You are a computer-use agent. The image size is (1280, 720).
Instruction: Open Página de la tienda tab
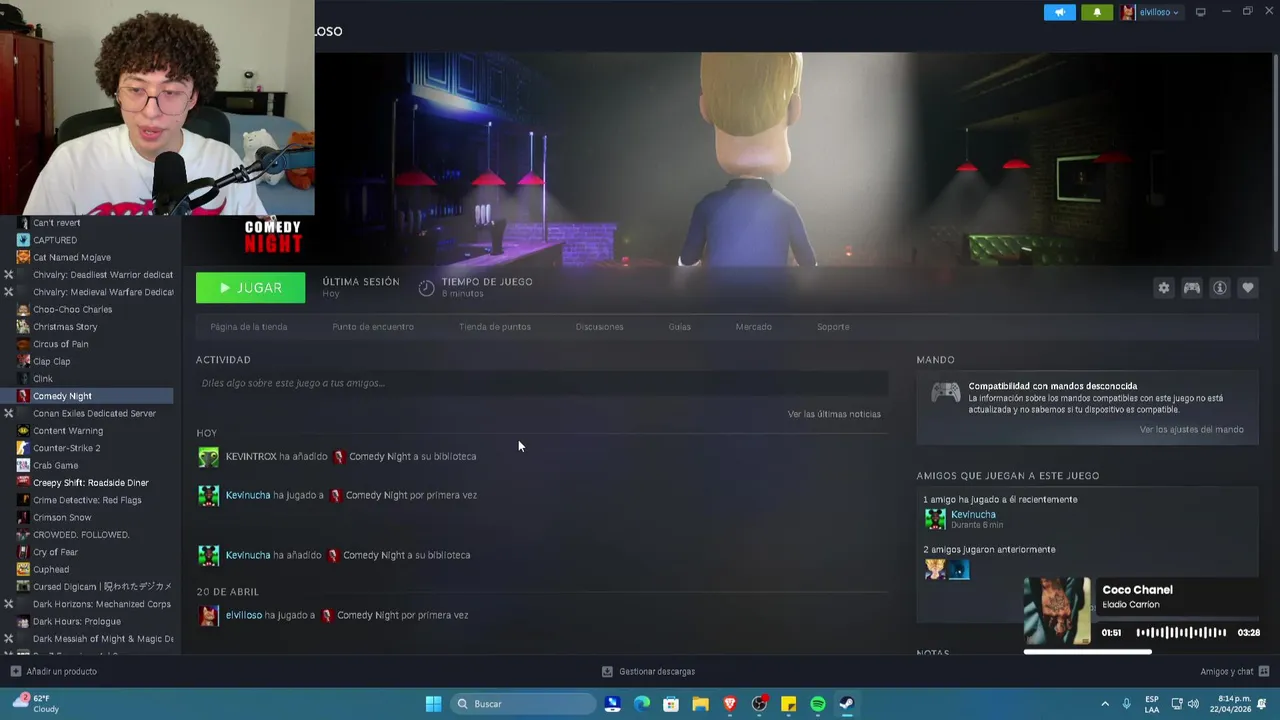coord(248,327)
